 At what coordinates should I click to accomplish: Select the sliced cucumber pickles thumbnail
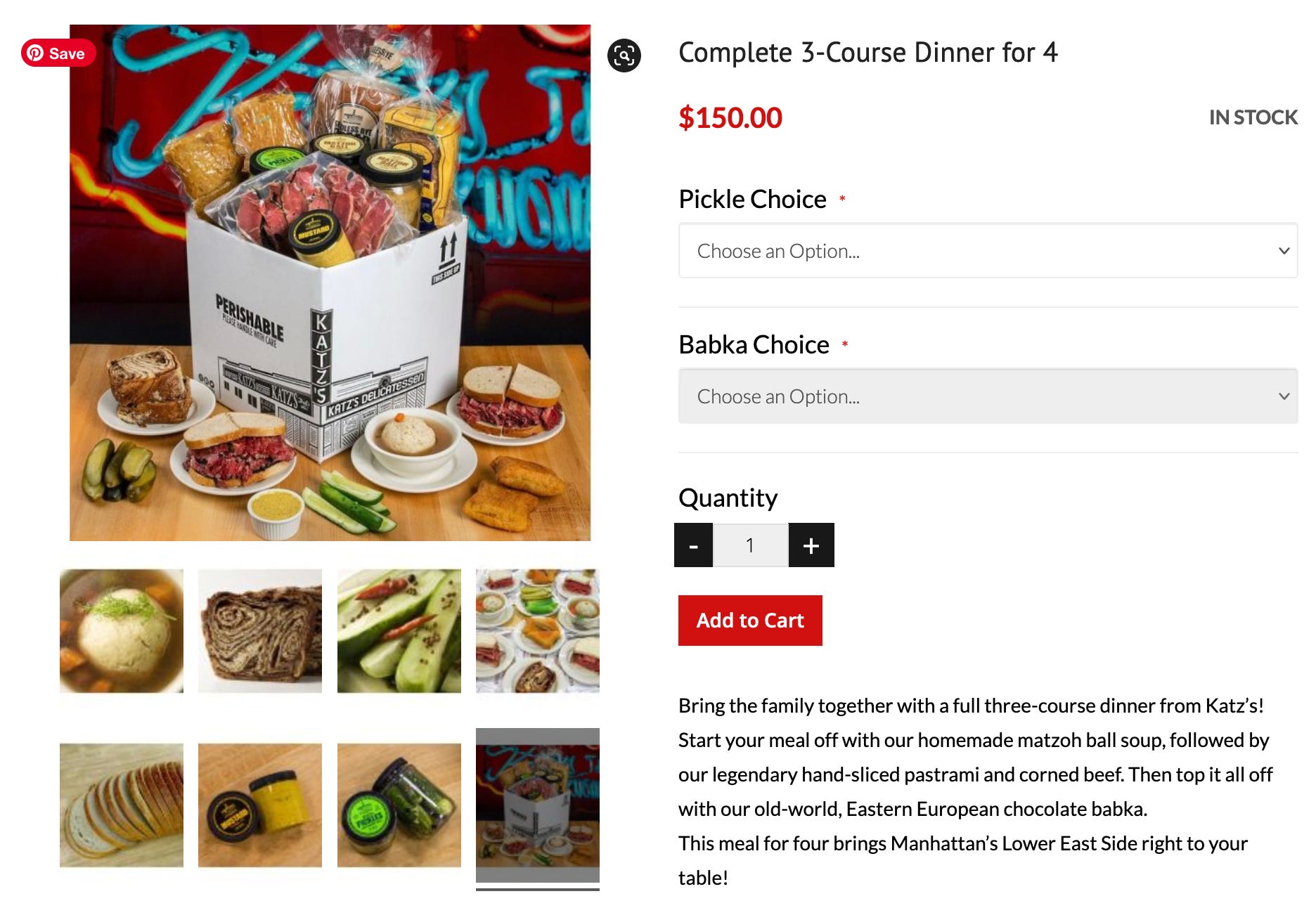coord(399,631)
